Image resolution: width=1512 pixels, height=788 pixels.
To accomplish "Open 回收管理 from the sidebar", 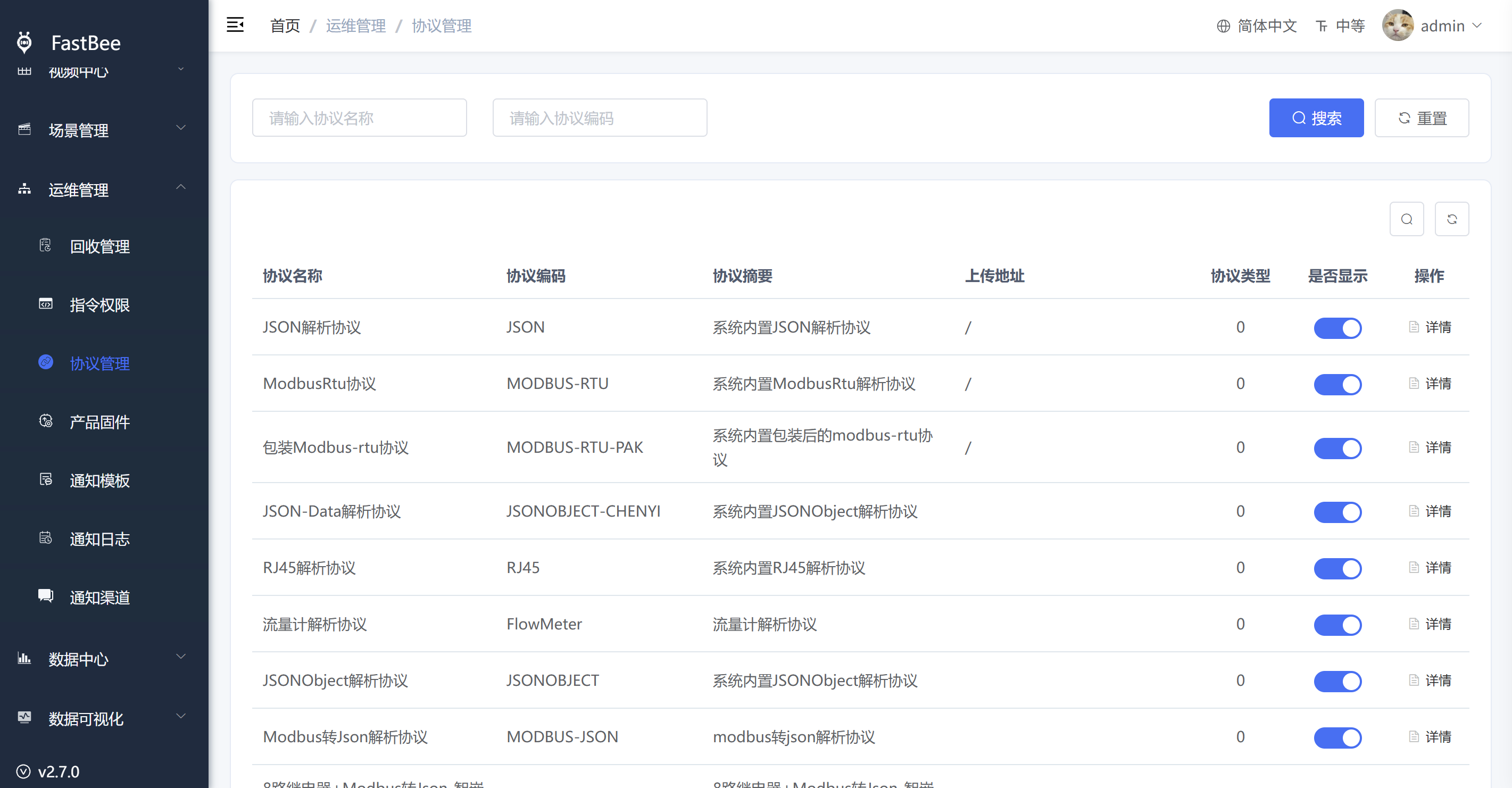I will tap(99, 246).
